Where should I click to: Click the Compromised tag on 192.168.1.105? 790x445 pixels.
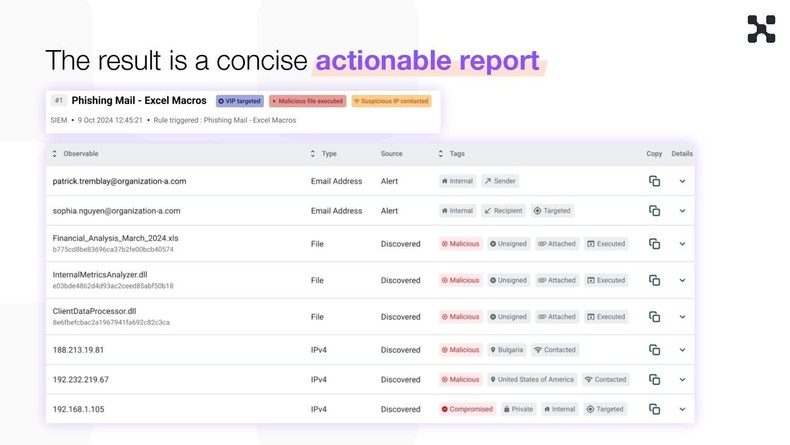point(467,409)
